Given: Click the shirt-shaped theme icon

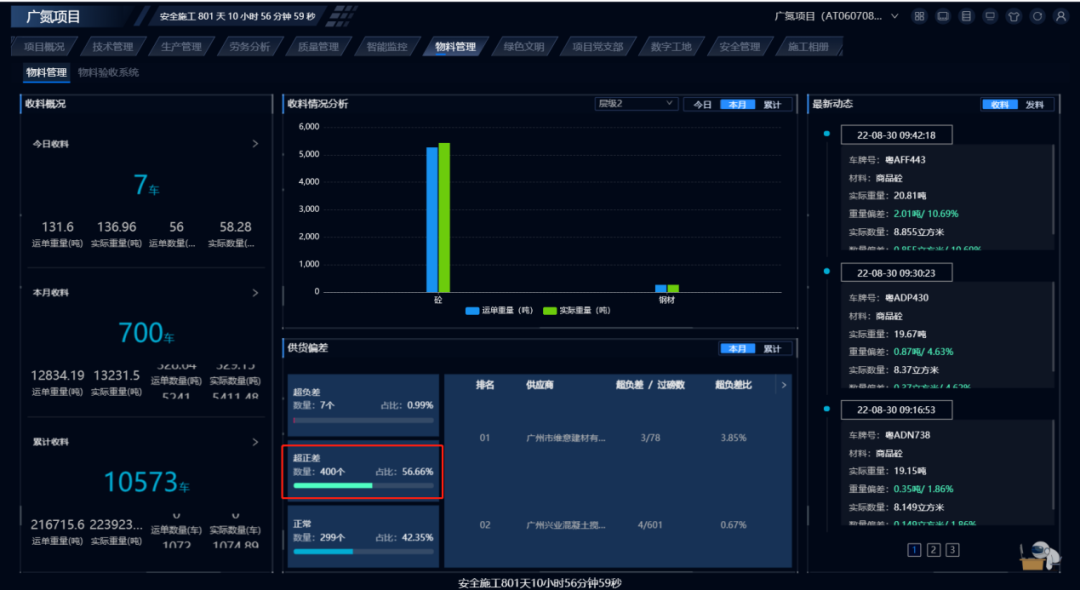Looking at the screenshot, I should click(x=1014, y=17).
